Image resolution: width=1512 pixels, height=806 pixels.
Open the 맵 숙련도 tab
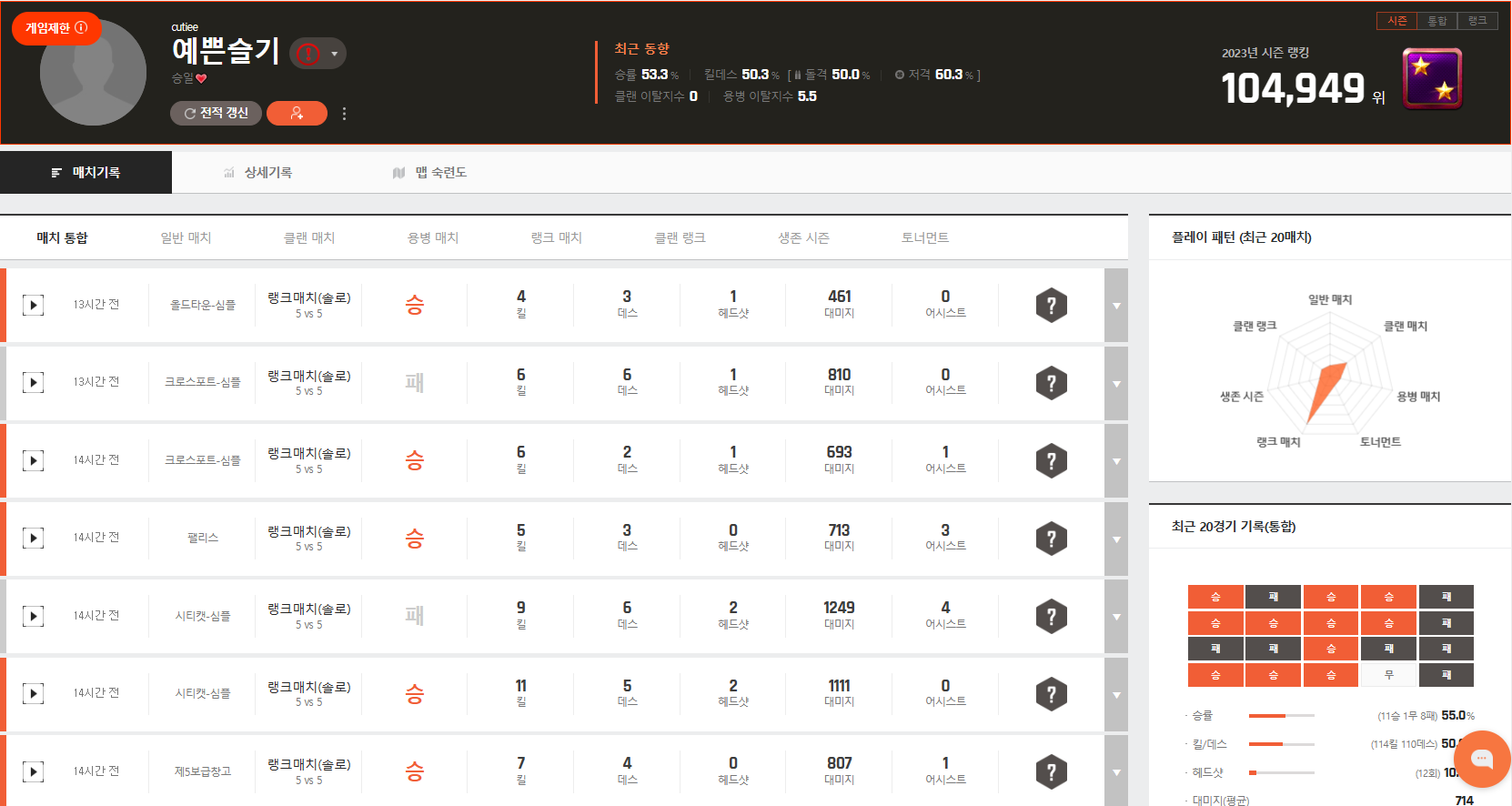(429, 173)
